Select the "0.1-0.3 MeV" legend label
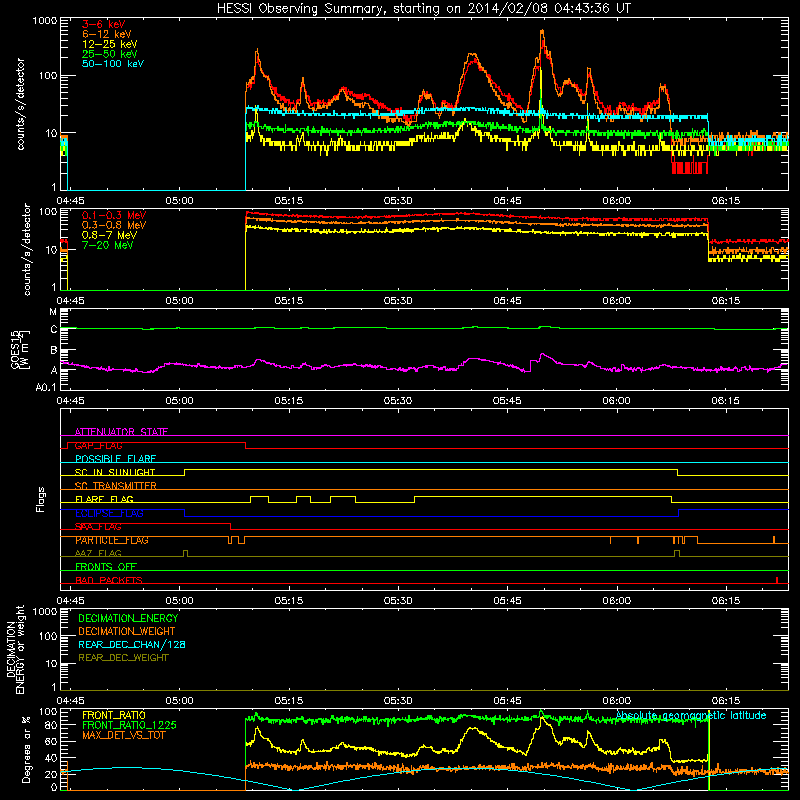The image size is (800, 800). pyautogui.click(x=114, y=215)
